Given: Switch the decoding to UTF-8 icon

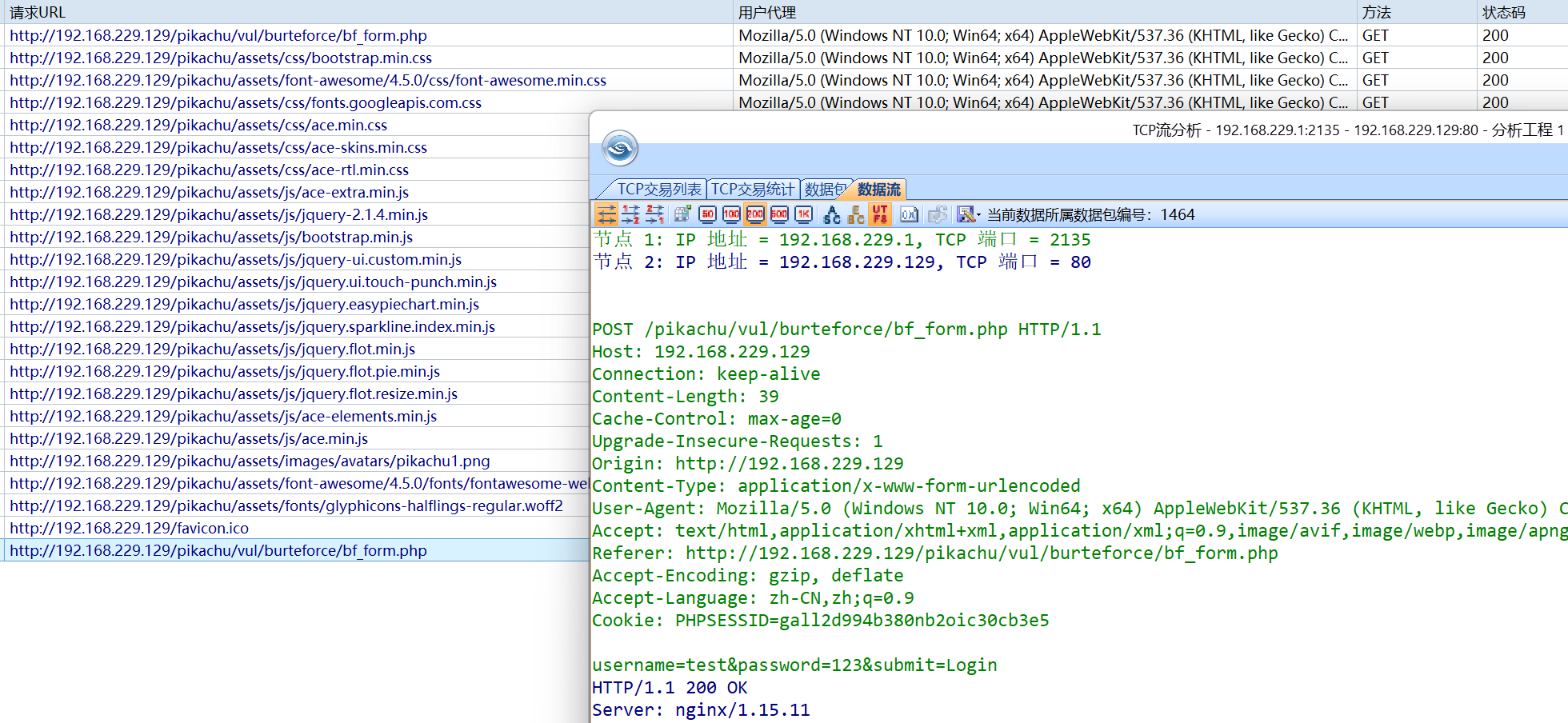Looking at the screenshot, I should click(880, 214).
